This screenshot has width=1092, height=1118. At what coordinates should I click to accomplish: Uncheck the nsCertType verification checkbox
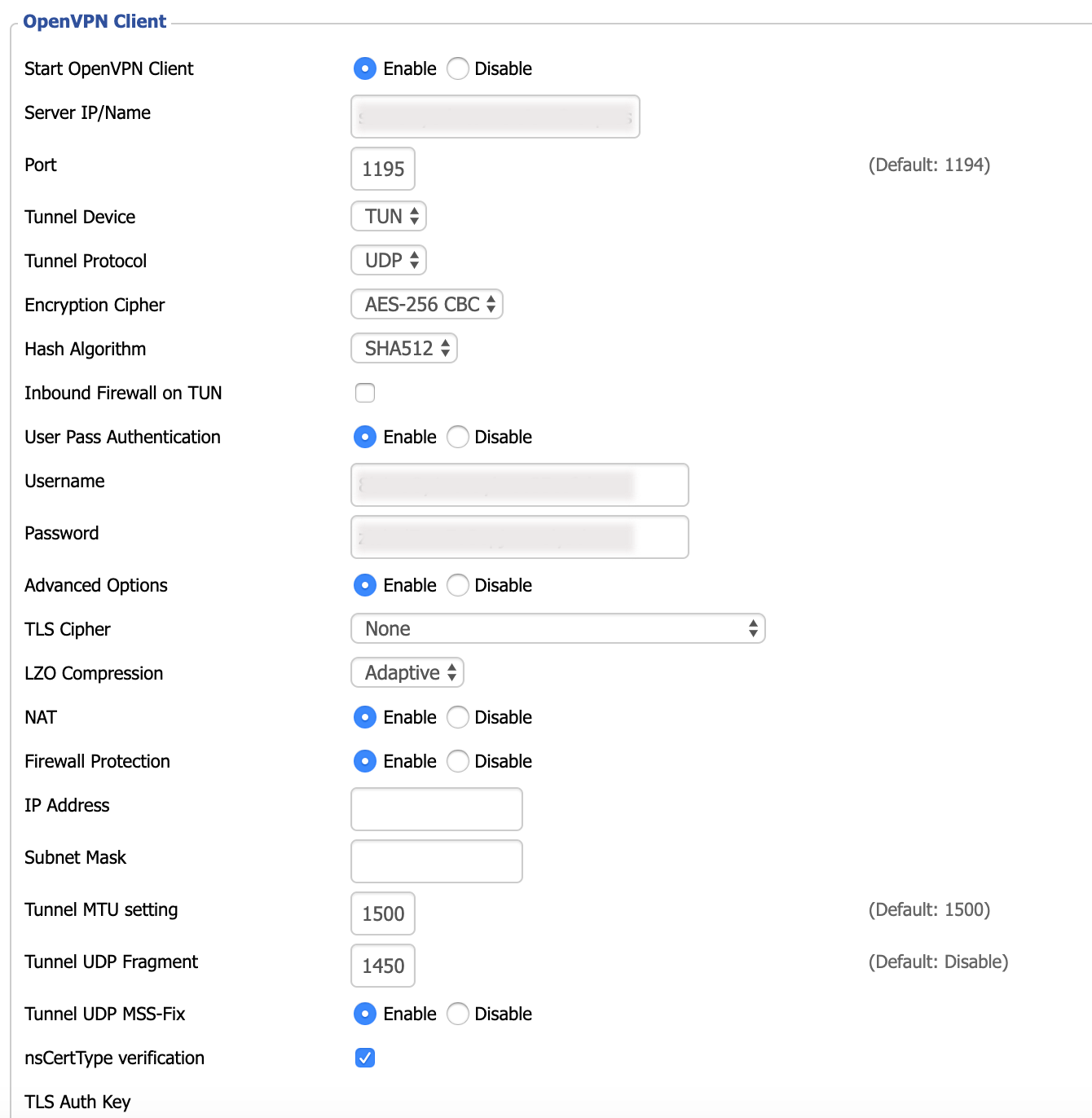(x=365, y=1058)
